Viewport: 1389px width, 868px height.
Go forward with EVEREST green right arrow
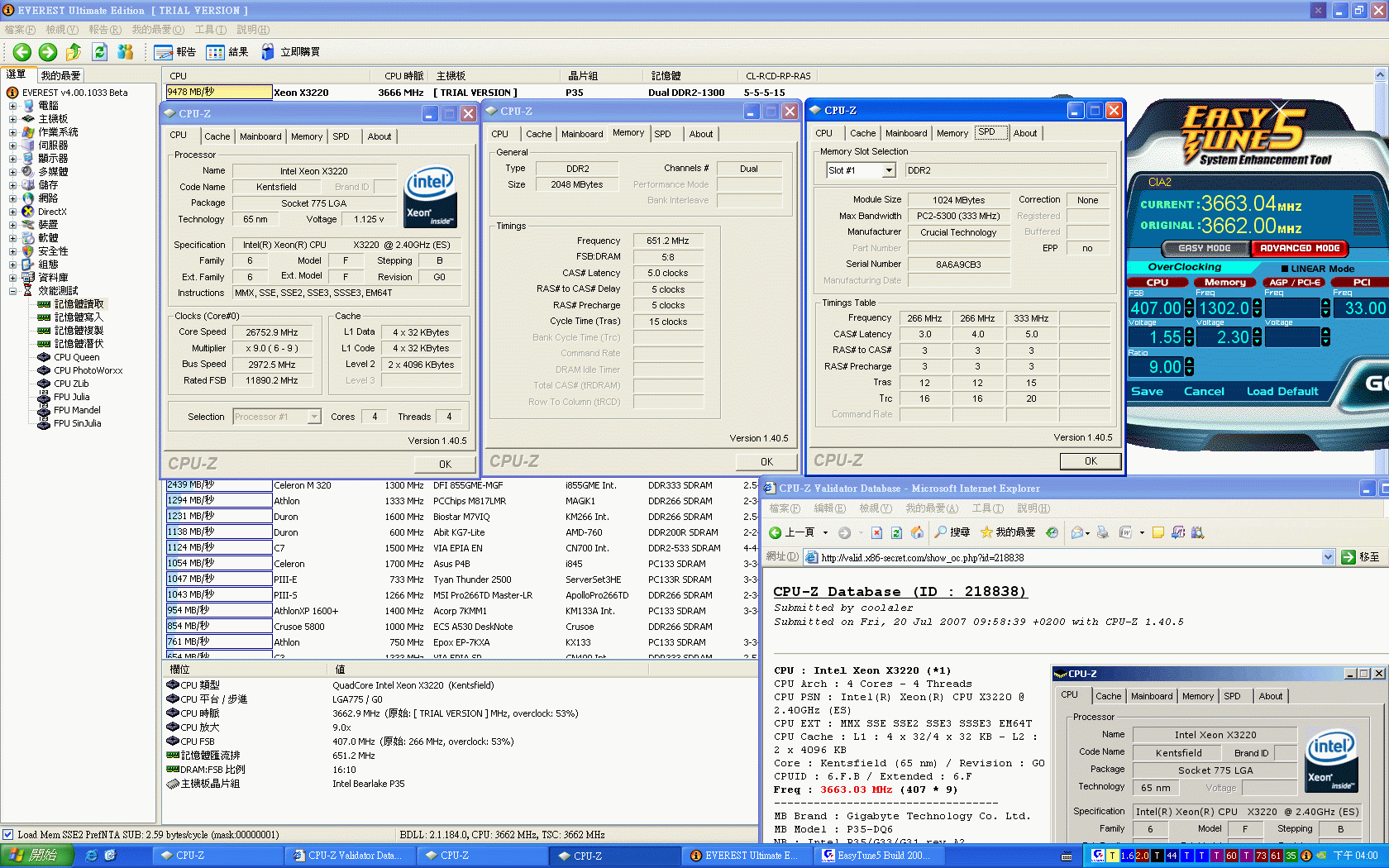point(48,52)
